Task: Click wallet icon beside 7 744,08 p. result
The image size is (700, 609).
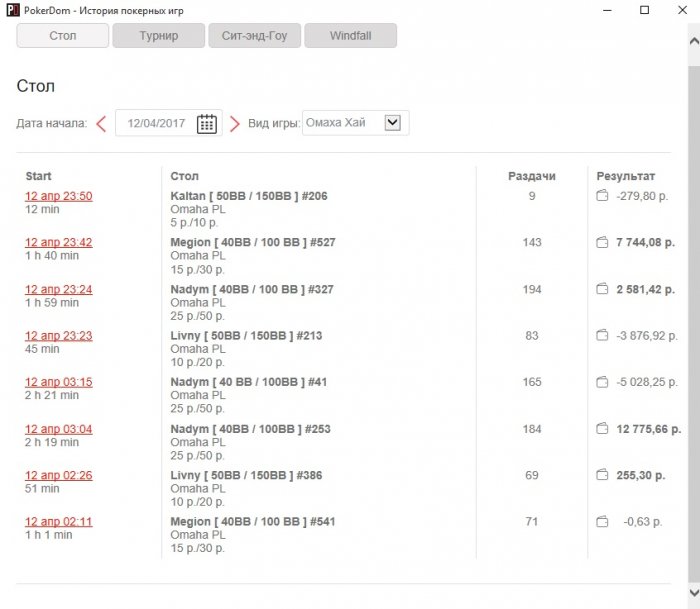Action: (x=602, y=243)
